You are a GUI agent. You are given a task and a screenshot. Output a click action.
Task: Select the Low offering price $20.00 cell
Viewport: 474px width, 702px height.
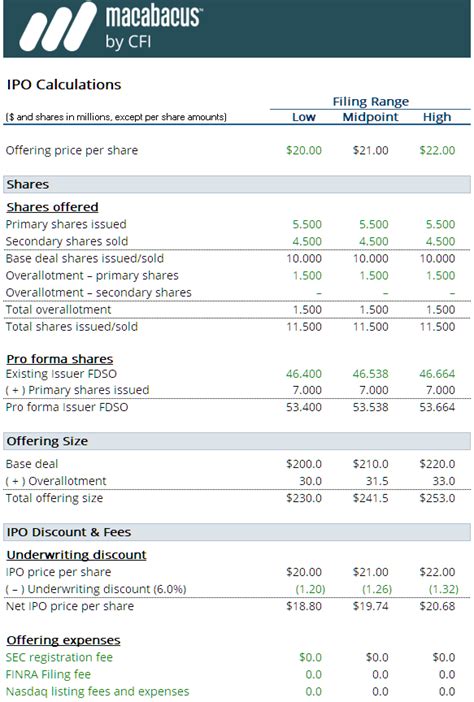point(304,150)
